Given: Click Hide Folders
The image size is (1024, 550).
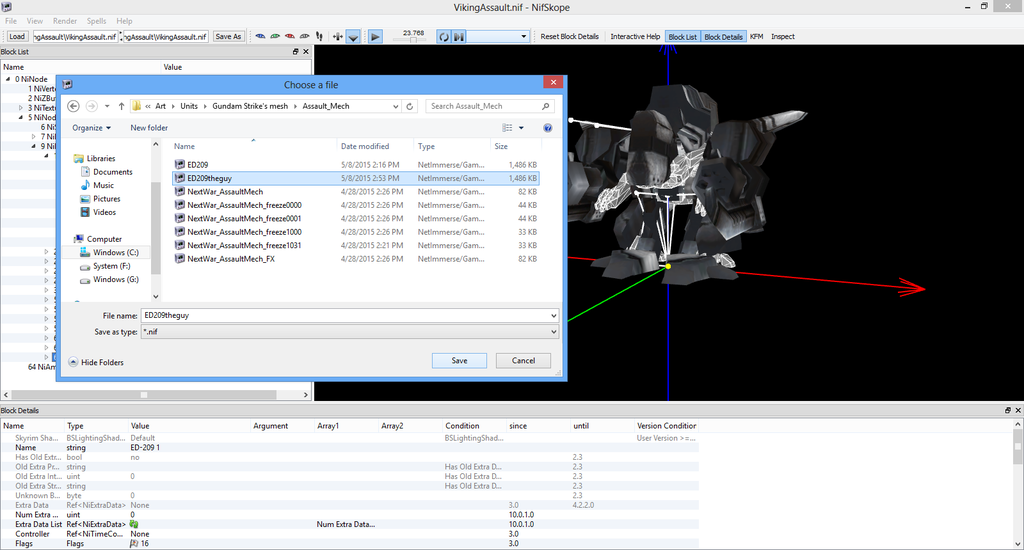Looking at the screenshot, I should coord(96,363).
